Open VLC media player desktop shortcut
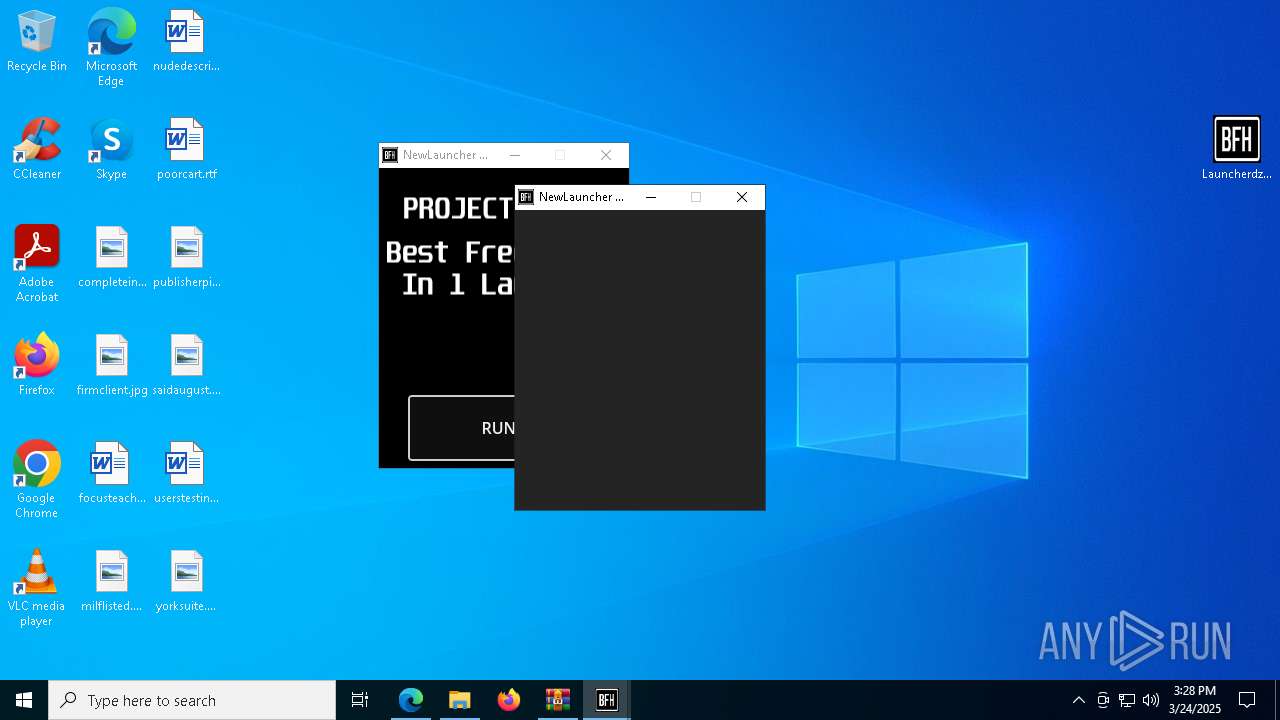The image size is (1280, 720). [37, 588]
